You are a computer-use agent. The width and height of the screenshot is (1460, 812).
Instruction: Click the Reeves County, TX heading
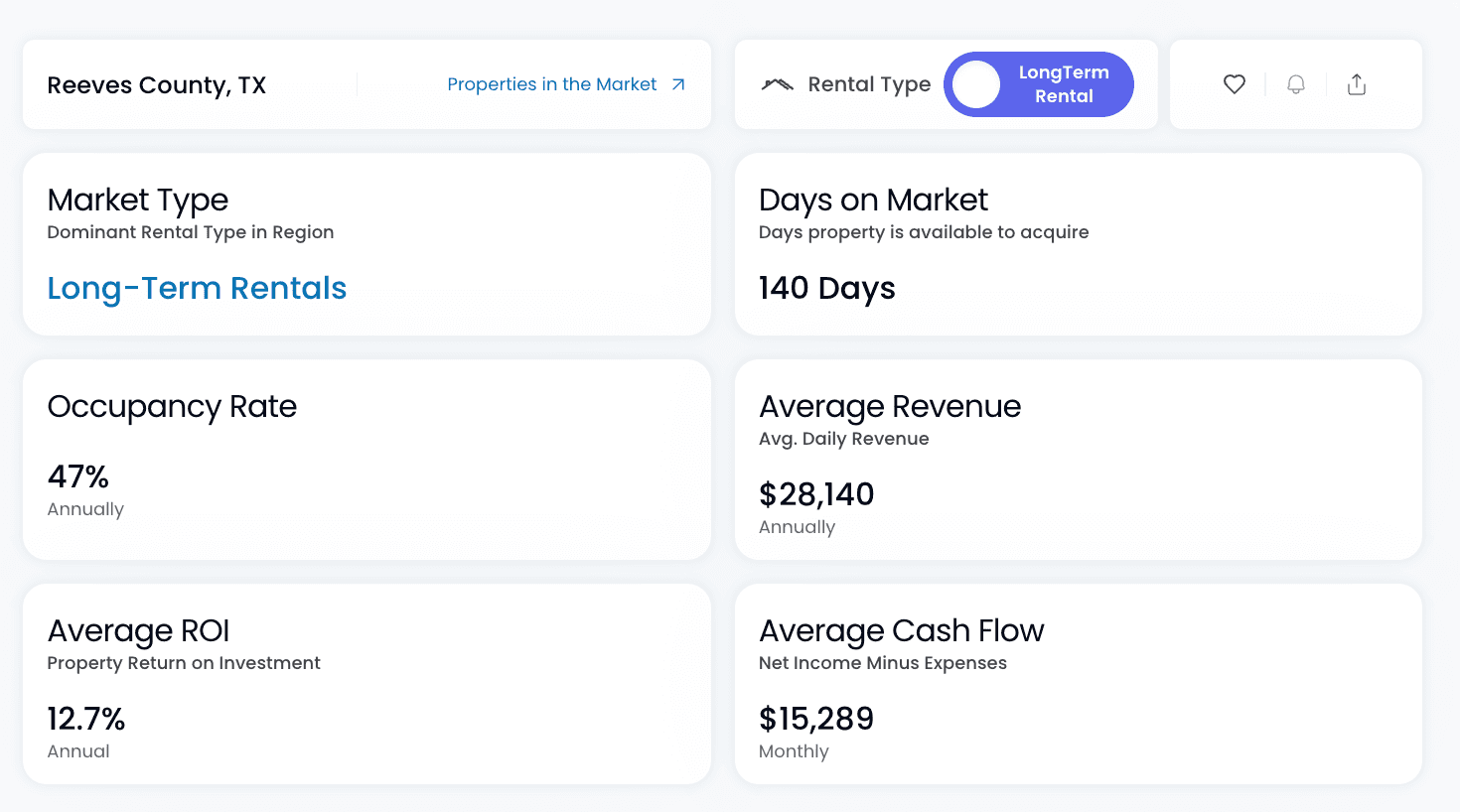(x=156, y=85)
